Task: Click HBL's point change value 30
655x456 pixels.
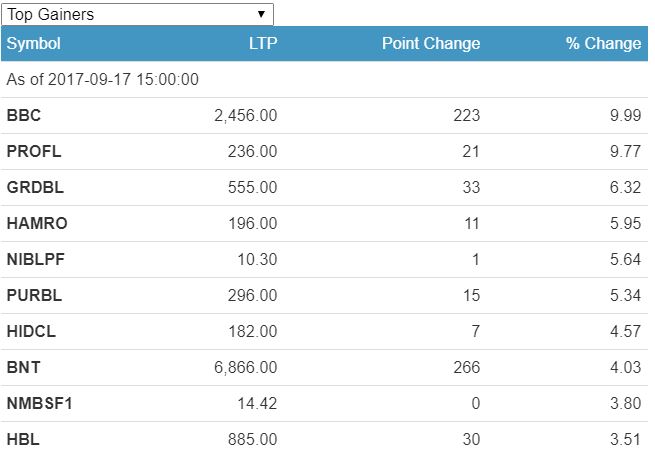Action: 470,439
